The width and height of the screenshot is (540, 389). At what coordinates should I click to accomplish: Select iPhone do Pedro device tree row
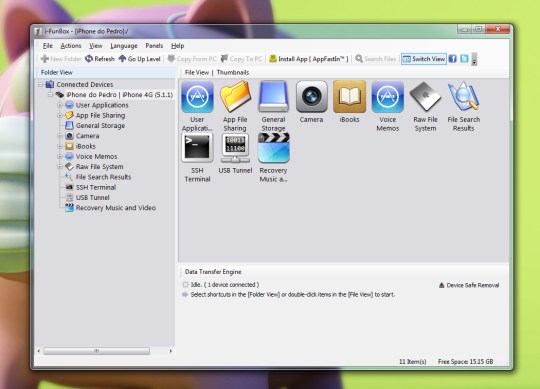click(x=114, y=95)
